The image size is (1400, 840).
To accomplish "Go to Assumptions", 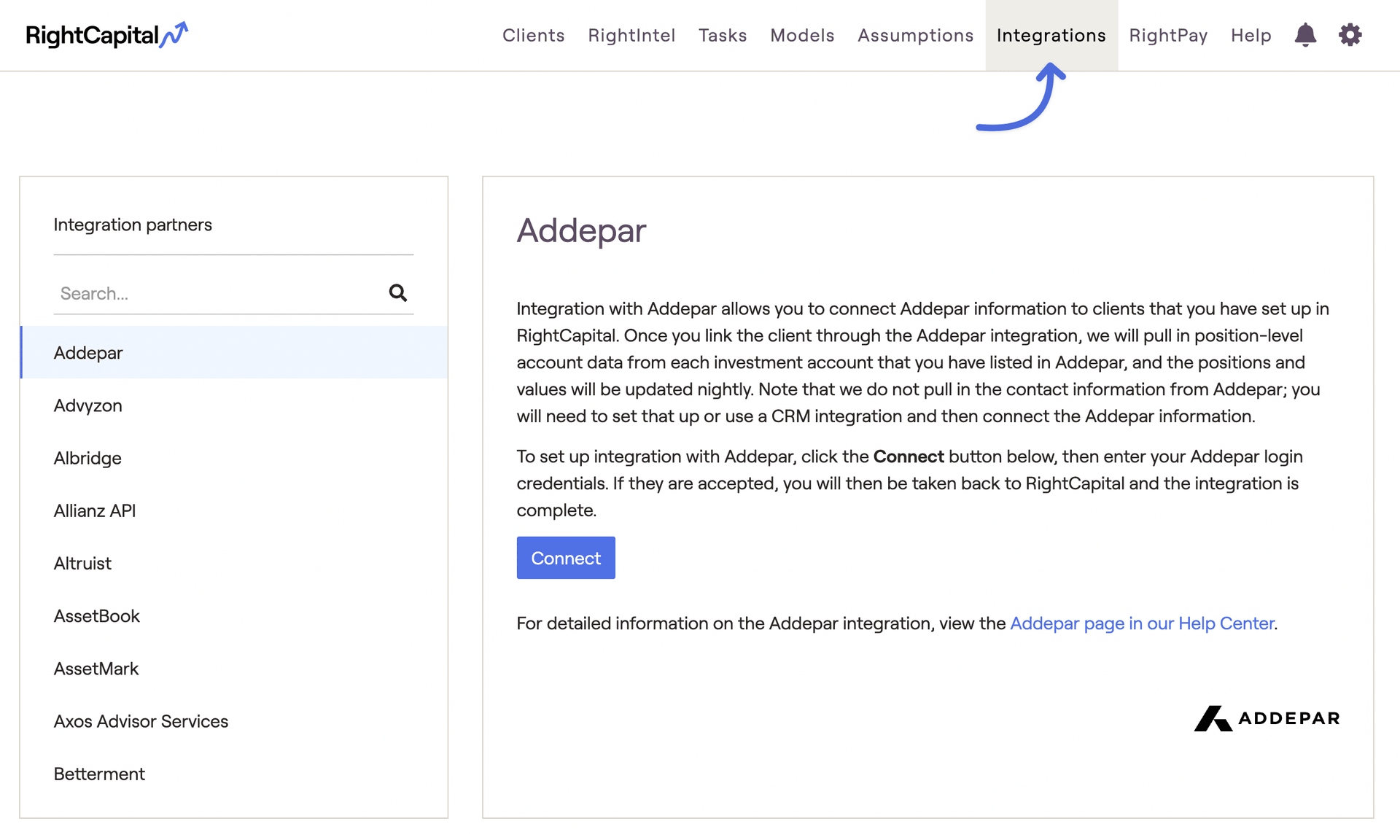I will click(x=915, y=35).
